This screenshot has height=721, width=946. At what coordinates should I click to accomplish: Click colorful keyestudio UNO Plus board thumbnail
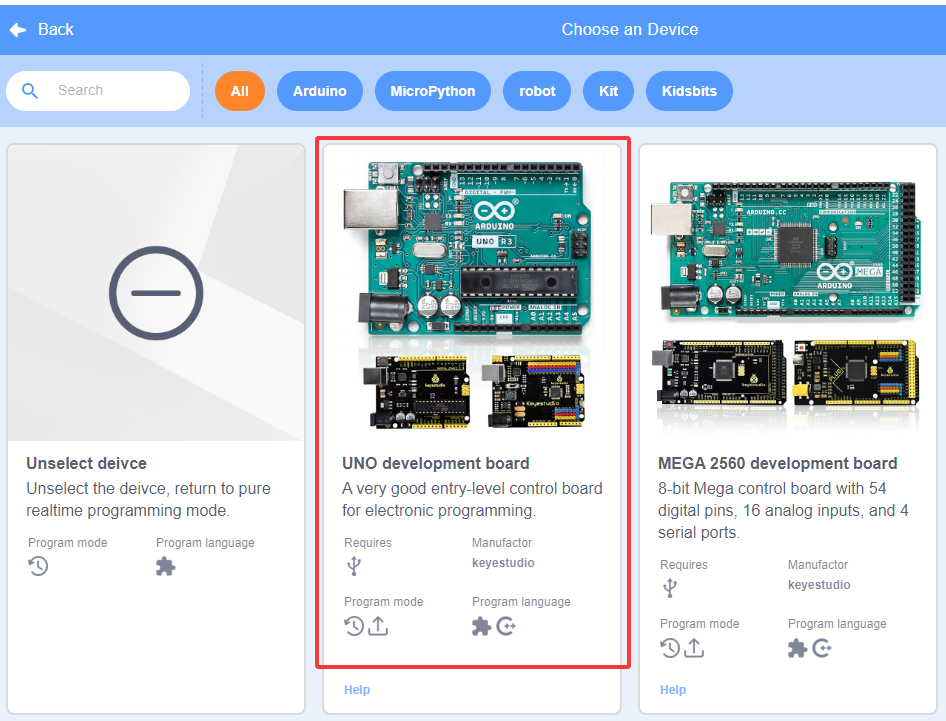(x=533, y=391)
